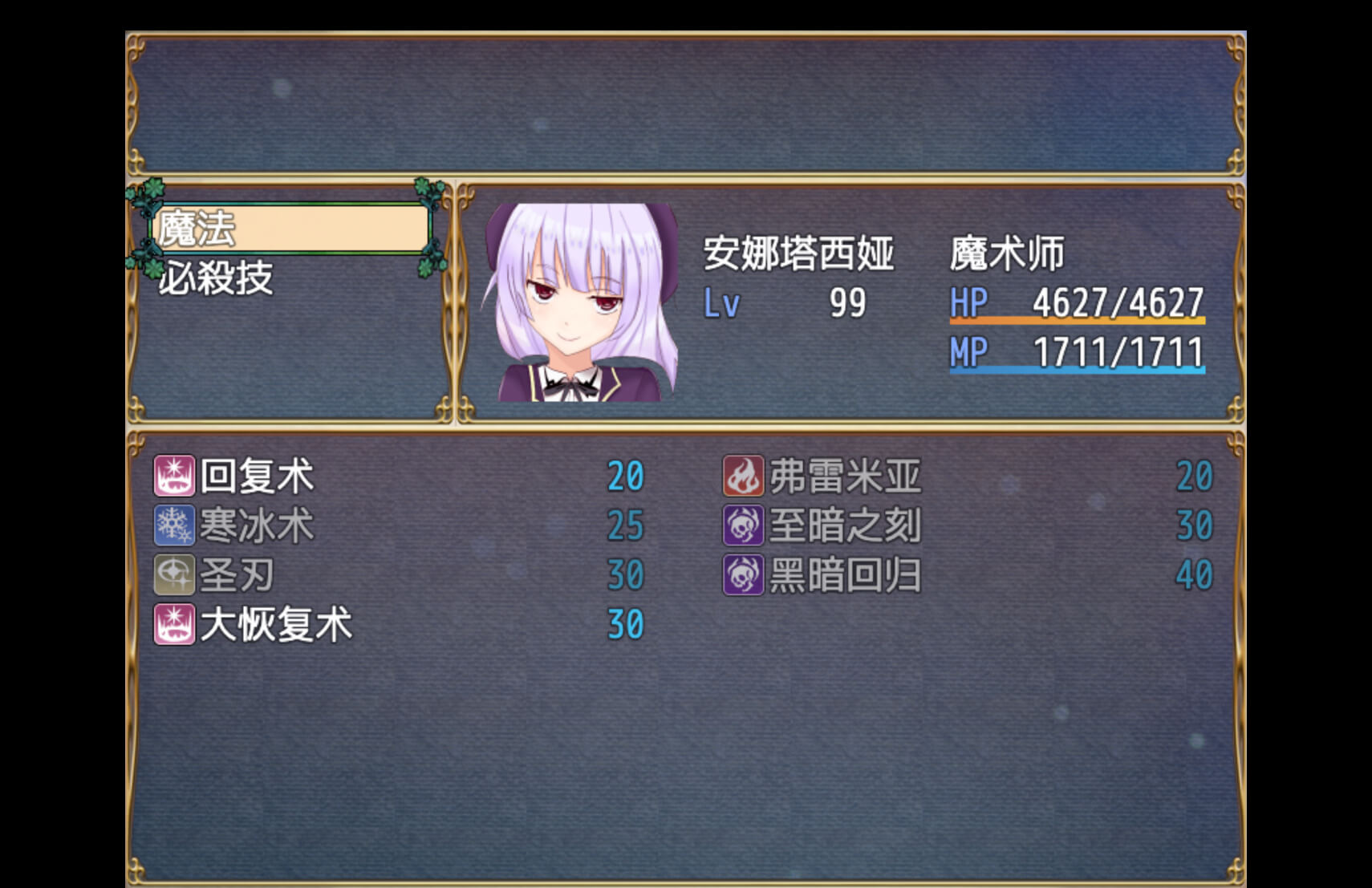Click the 大恢复术 skill icon
The width and height of the screenshot is (1372, 888).
click(x=174, y=625)
